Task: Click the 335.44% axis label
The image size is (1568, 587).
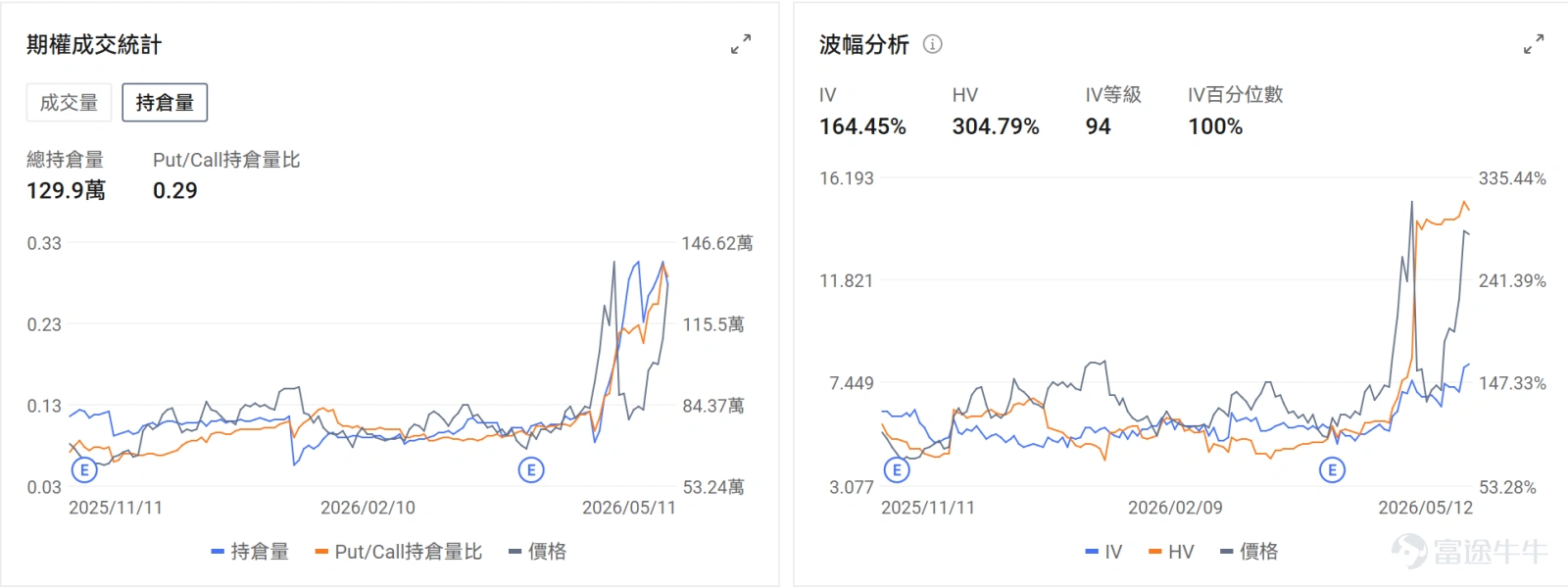Action: (1512, 178)
